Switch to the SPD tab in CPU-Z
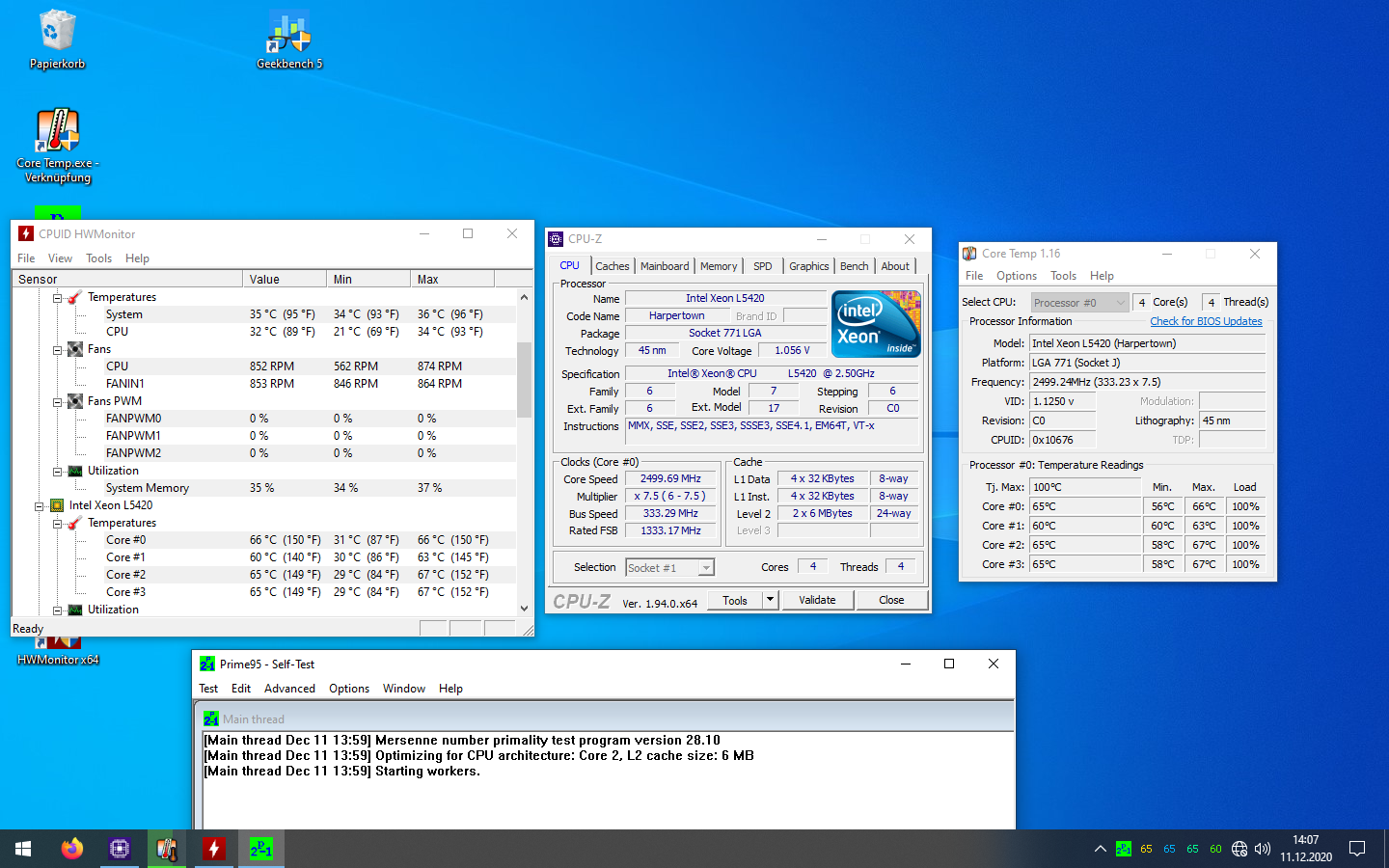 763,265
